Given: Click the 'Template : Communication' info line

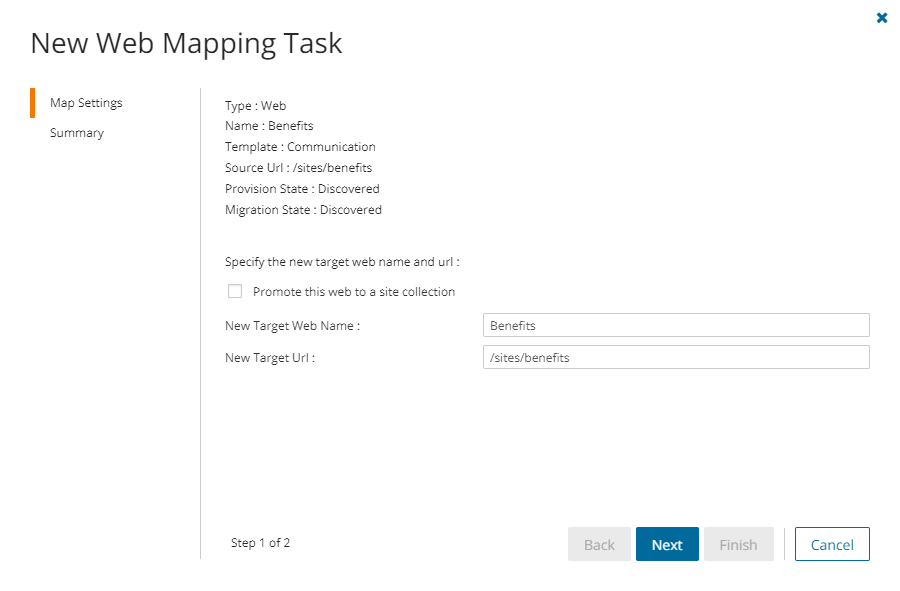Looking at the screenshot, I should point(300,147).
